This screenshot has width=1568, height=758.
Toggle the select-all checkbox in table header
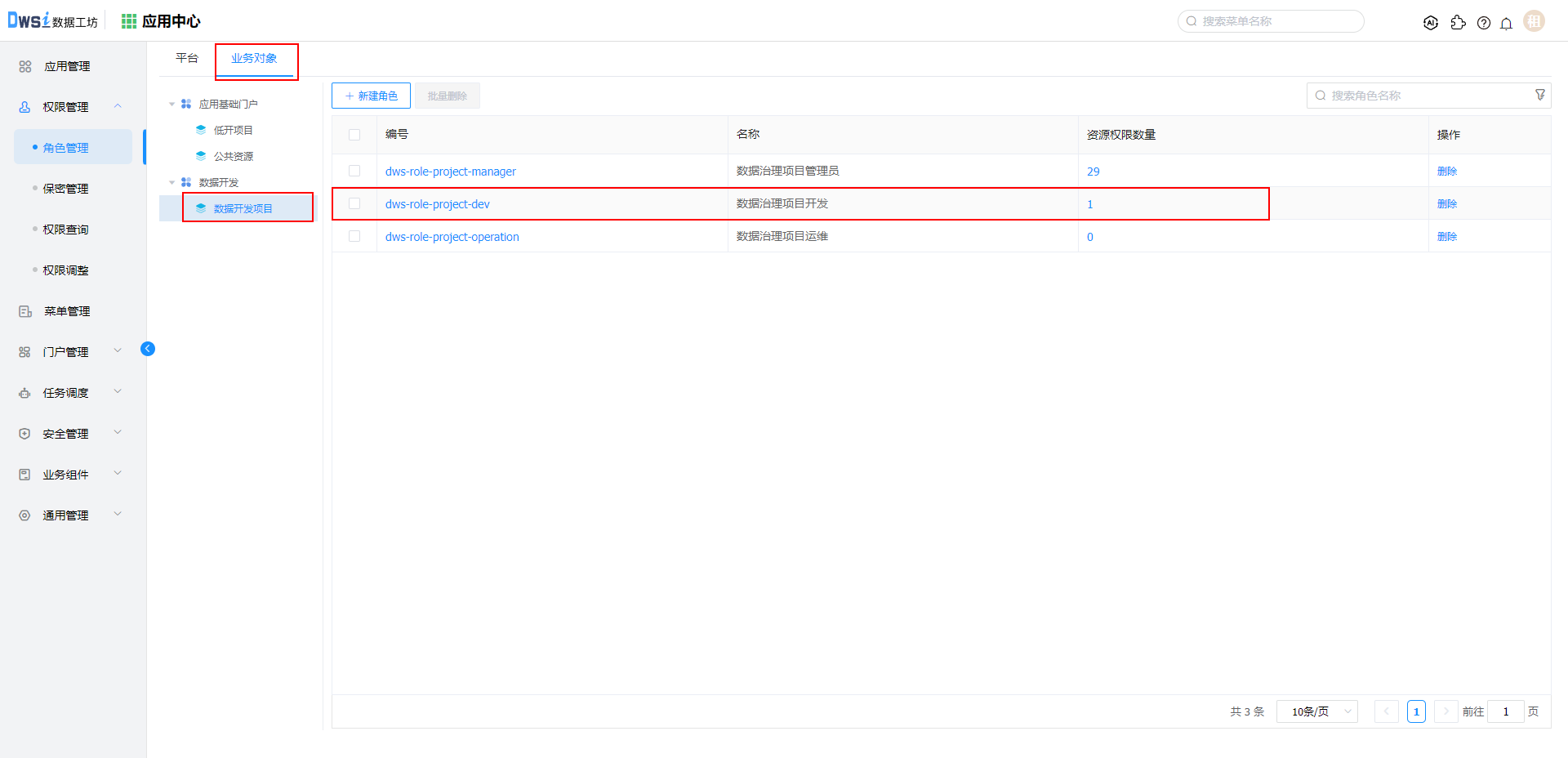354,135
